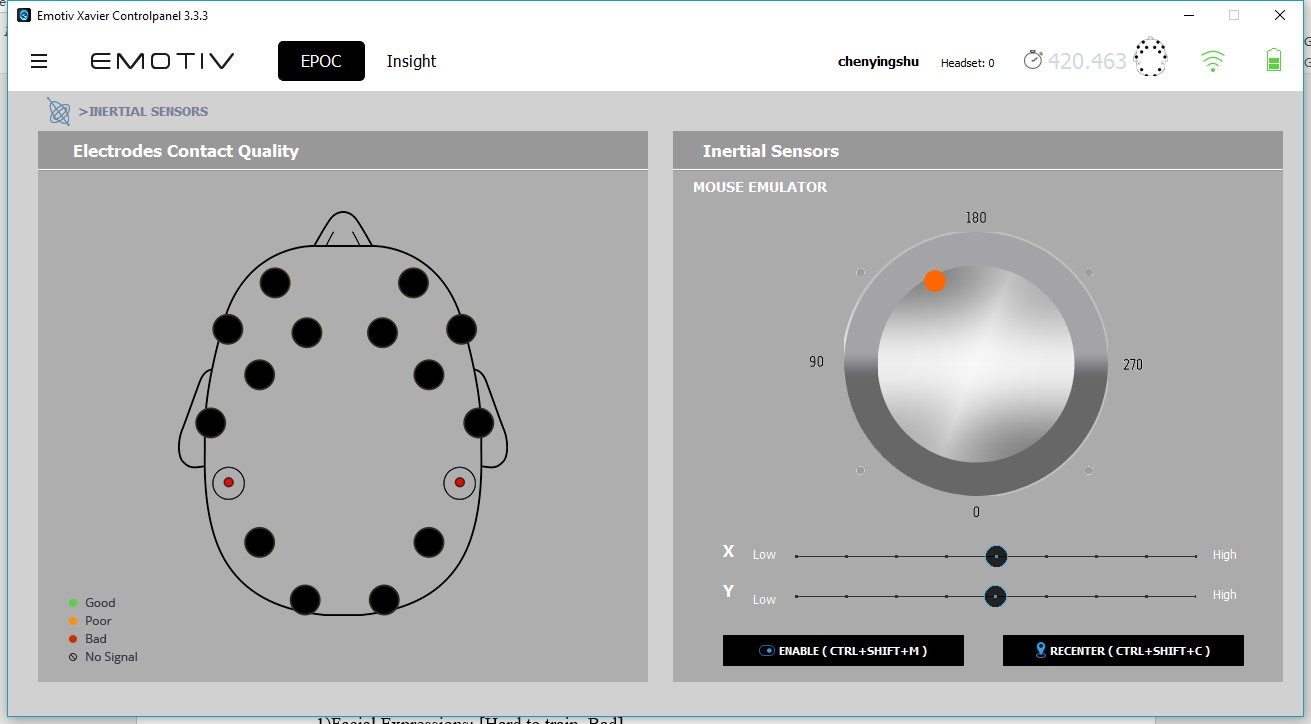
Task: Click the 90 degree label
Action: tap(816, 362)
